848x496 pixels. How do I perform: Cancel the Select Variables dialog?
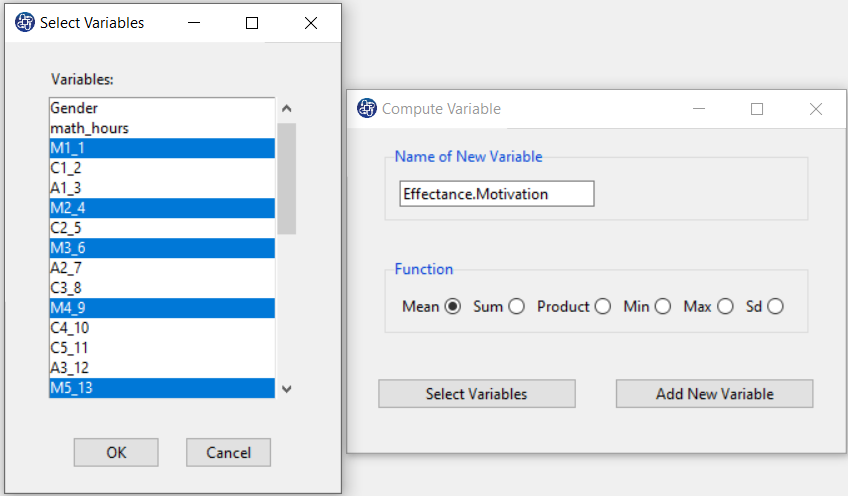[228, 452]
